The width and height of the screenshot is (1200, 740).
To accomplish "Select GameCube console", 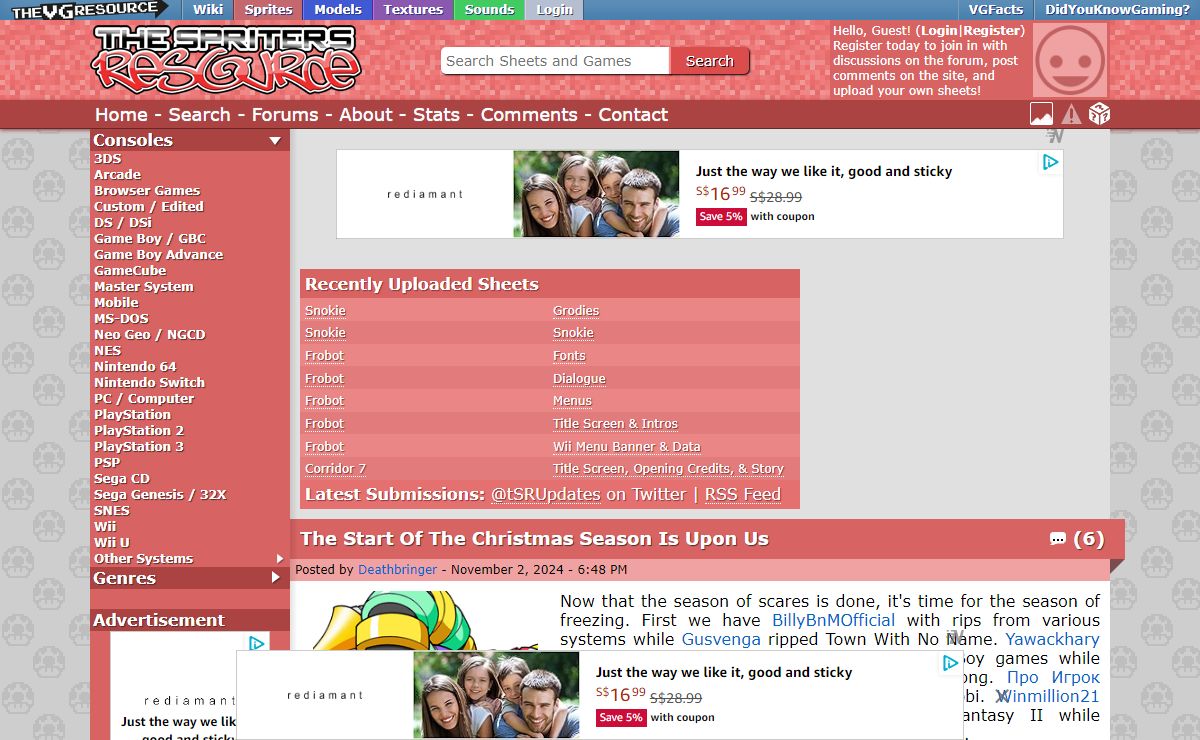I will [130, 271].
